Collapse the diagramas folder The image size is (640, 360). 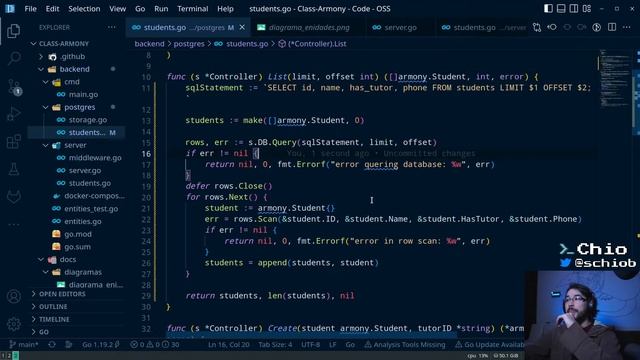[x=45, y=272]
